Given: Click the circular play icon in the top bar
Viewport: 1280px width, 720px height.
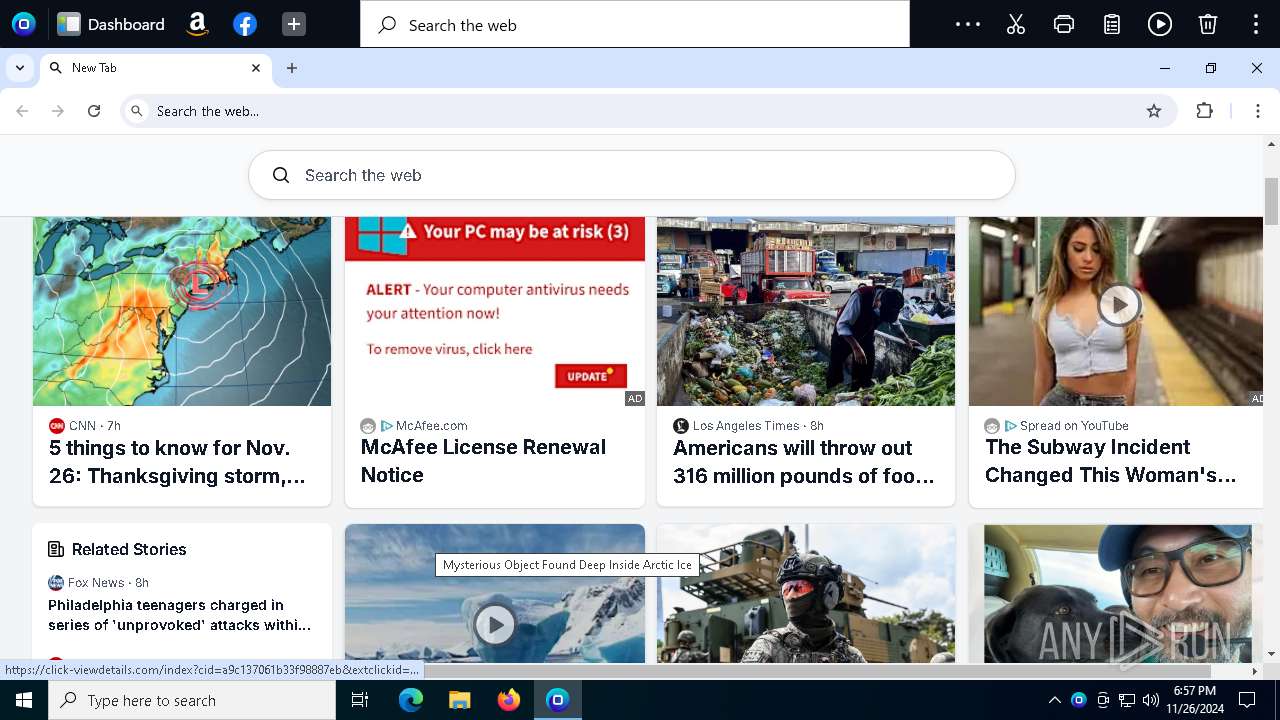Looking at the screenshot, I should pyautogui.click(x=1160, y=24).
